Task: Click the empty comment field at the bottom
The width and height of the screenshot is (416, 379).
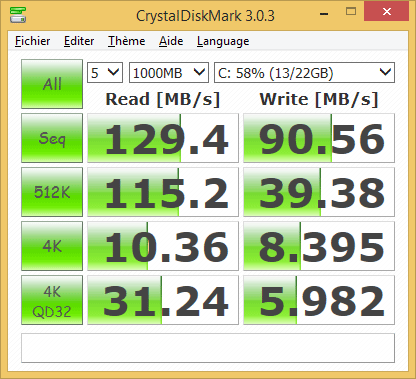Action: [x=208, y=348]
